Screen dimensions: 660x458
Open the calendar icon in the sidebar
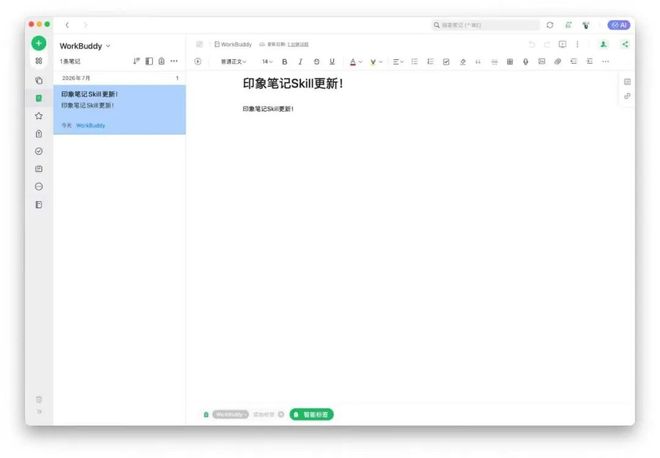pos(39,169)
